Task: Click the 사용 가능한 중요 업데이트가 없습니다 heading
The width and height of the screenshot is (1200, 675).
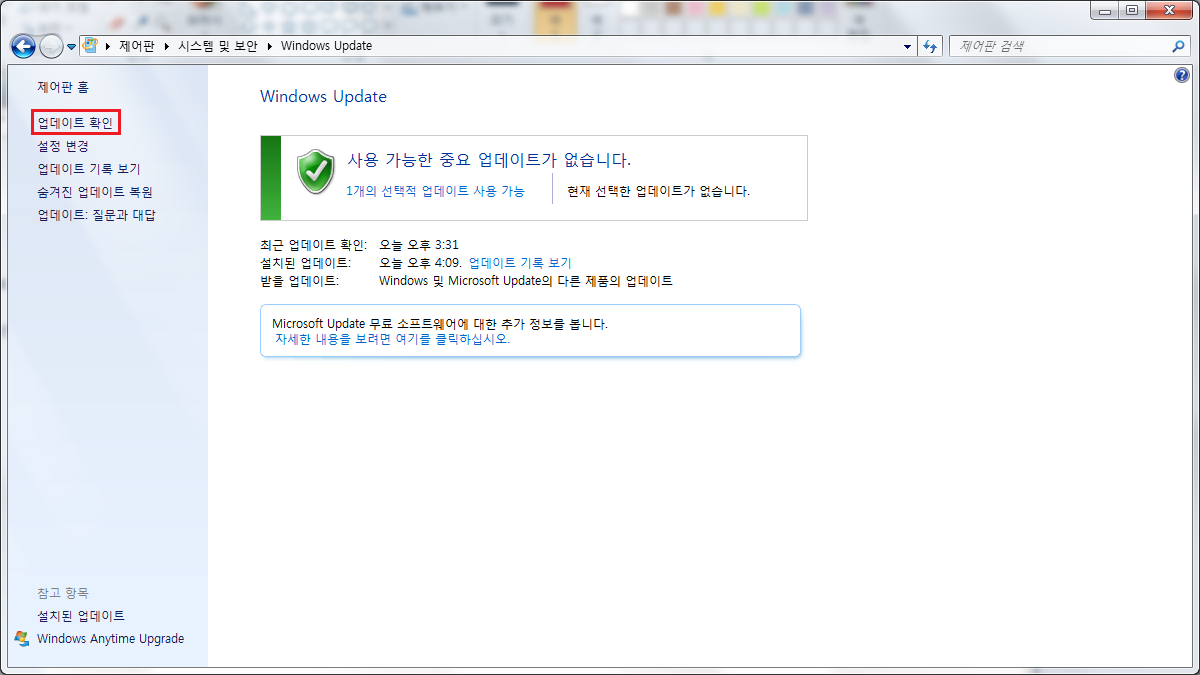Action: pos(489,160)
